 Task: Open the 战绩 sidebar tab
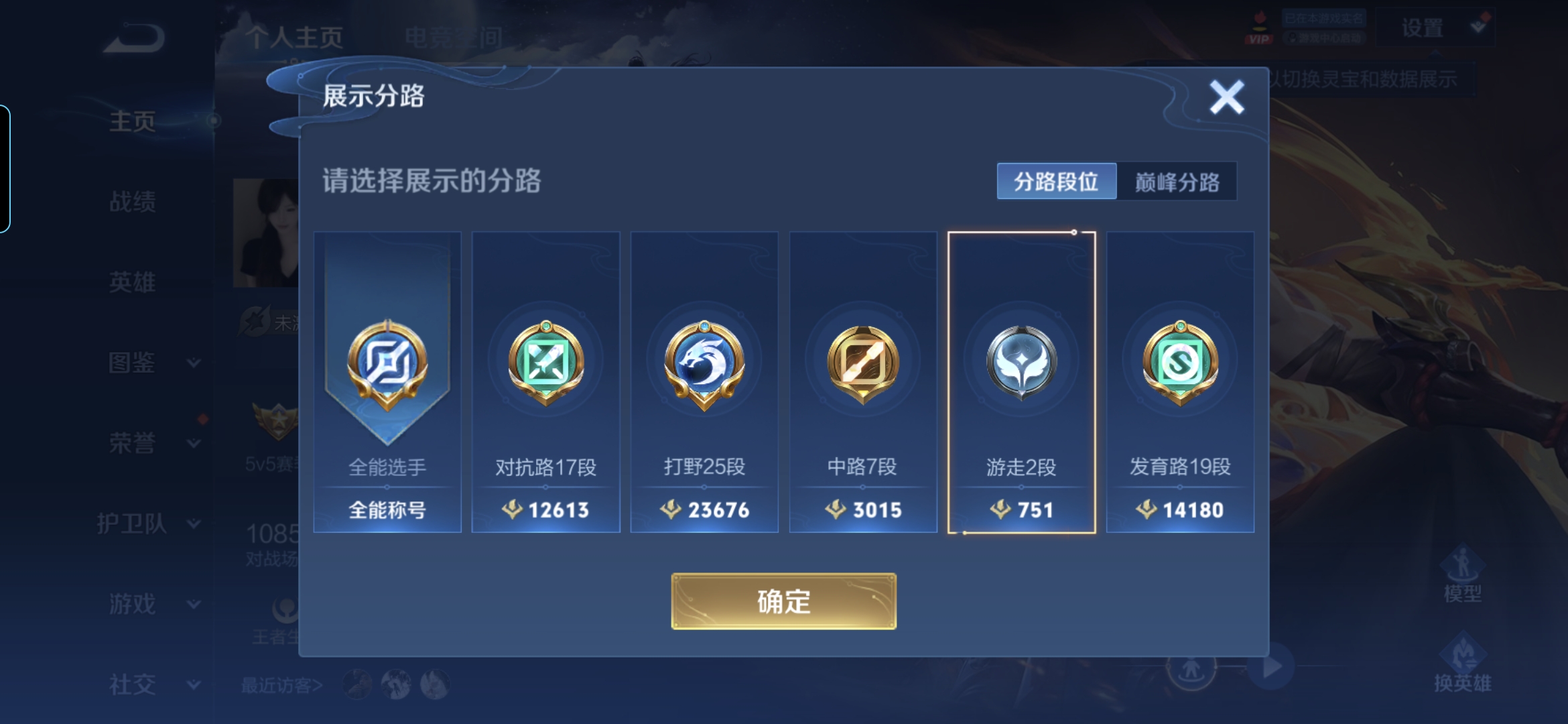click(x=133, y=201)
